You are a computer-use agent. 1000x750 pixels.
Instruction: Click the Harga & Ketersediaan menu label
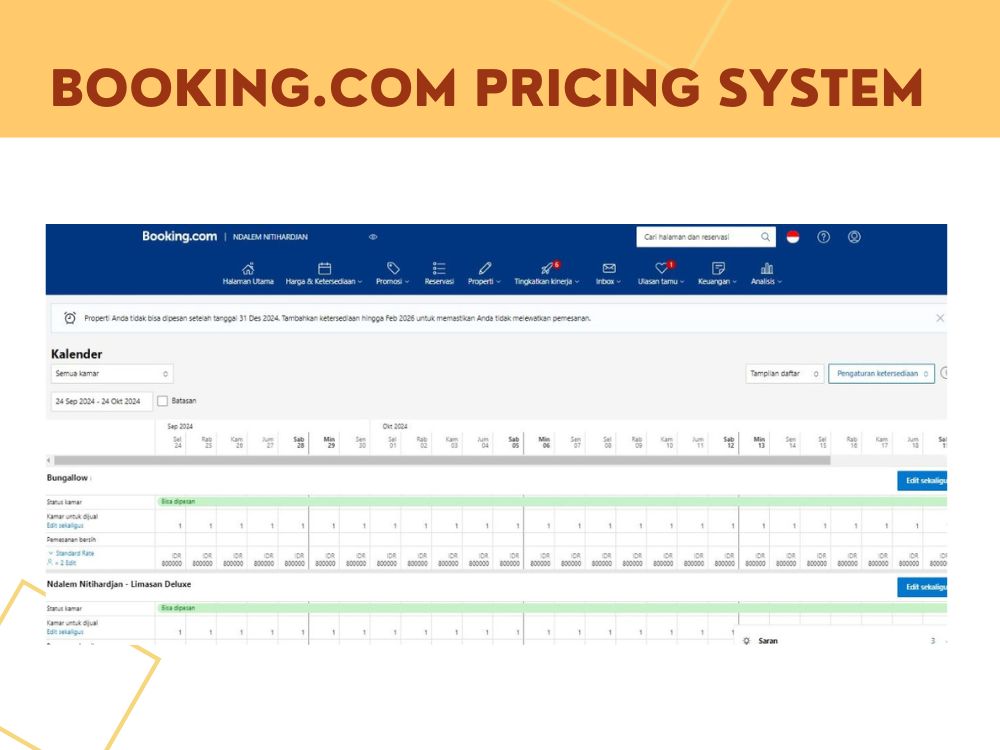tap(320, 281)
